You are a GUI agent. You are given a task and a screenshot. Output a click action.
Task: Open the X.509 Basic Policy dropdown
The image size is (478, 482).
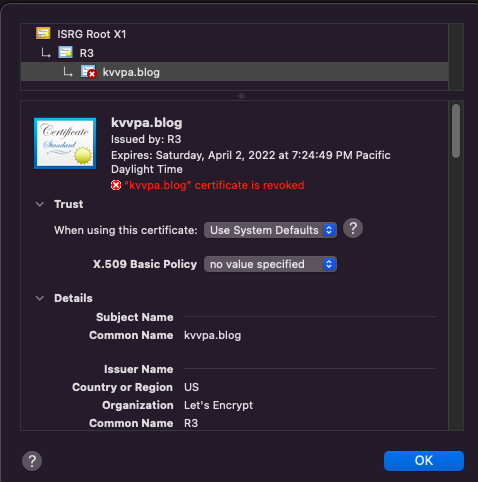click(270, 264)
